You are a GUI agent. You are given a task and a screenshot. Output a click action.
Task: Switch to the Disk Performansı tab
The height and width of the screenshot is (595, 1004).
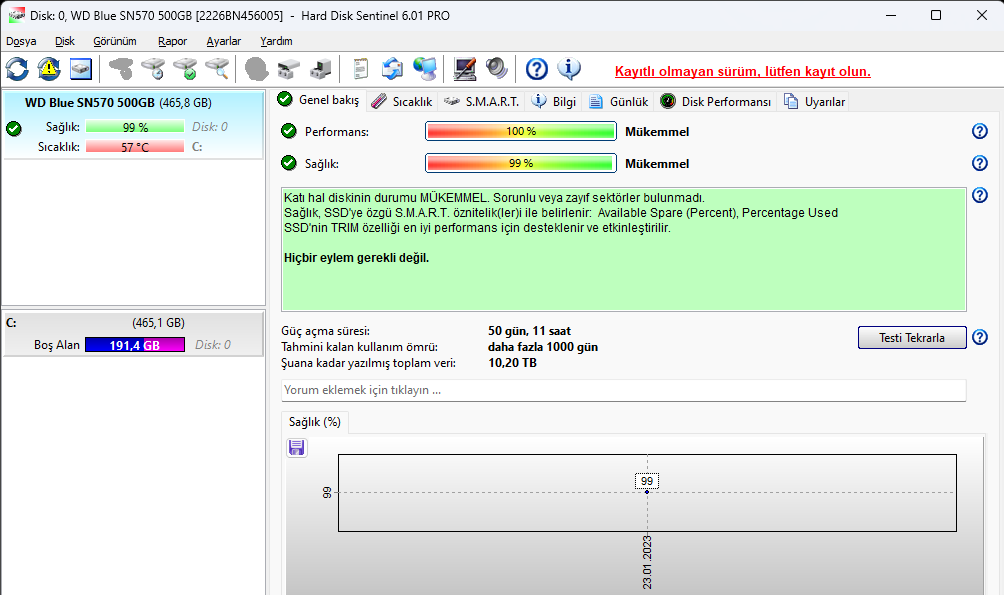[x=716, y=101]
